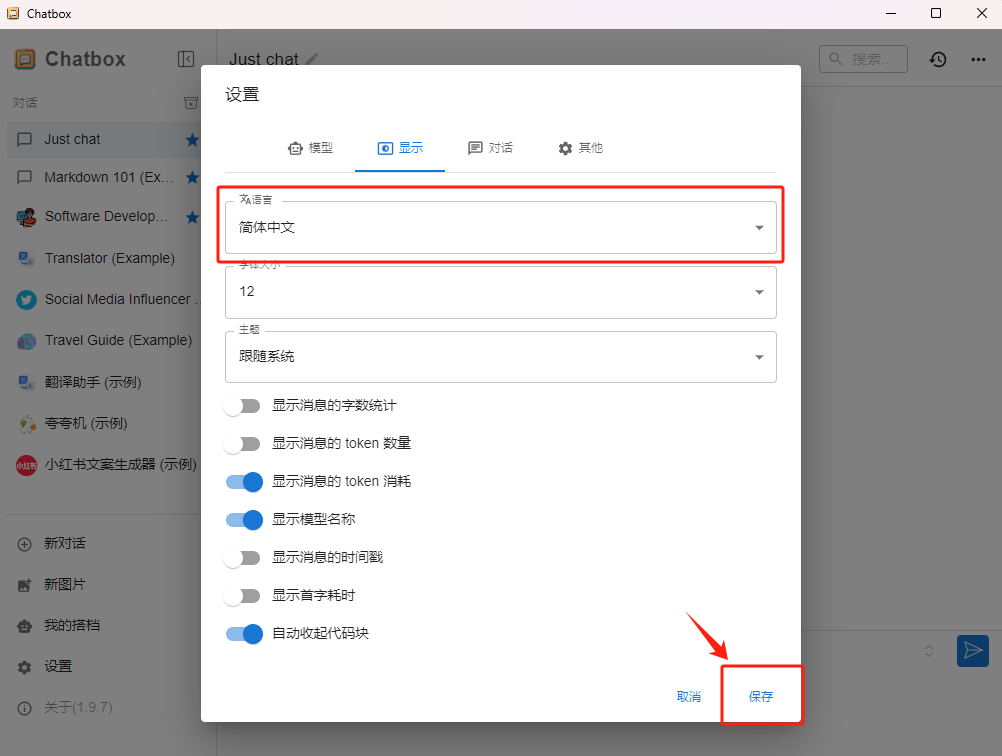Switch to the 模型 settings tab
The image size is (1002, 756).
click(x=310, y=148)
